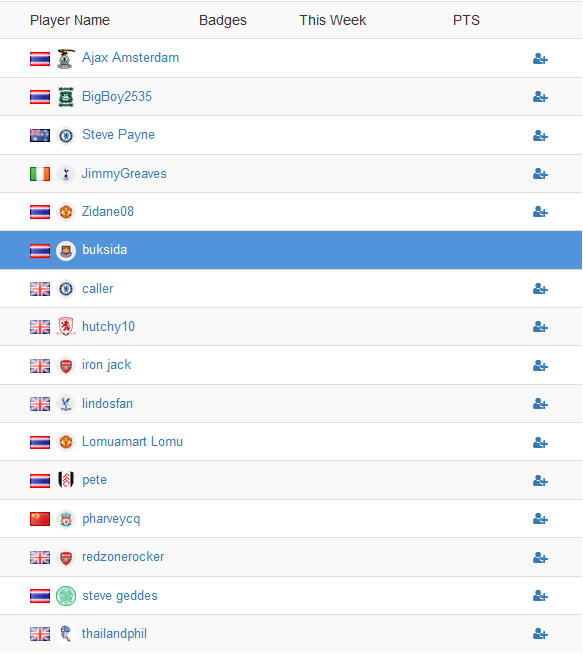The image size is (583, 664).
Task: Click the Celtic crest by steve geddes
Action: point(66,596)
